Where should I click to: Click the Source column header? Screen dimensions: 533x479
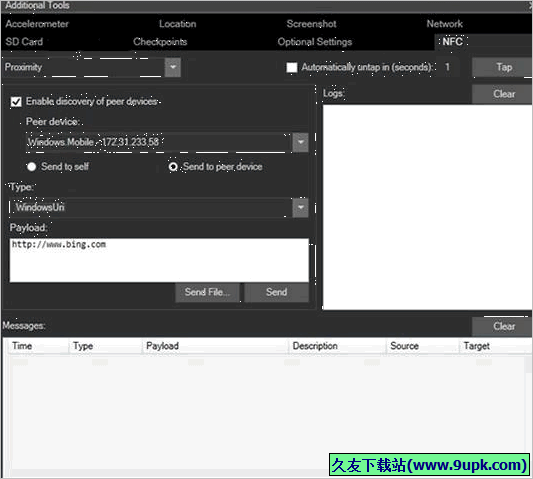[423, 346]
